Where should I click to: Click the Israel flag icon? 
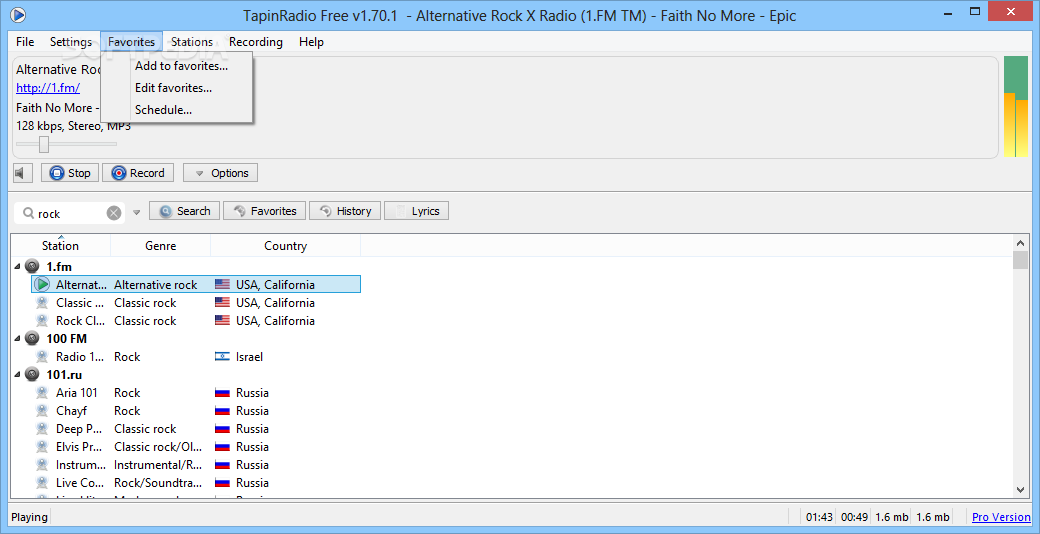[x=222, y=357]
